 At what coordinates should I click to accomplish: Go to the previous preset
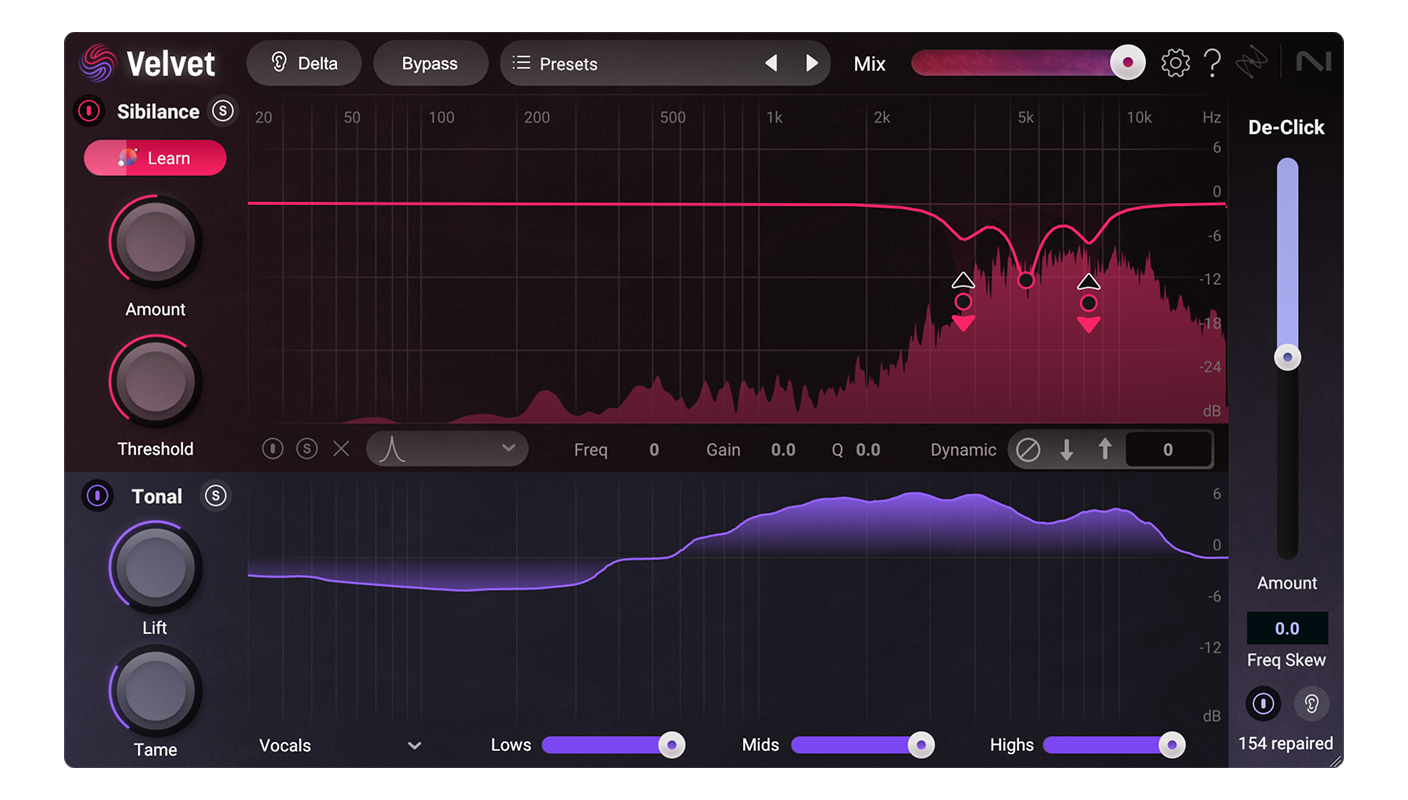click(771, 63)
